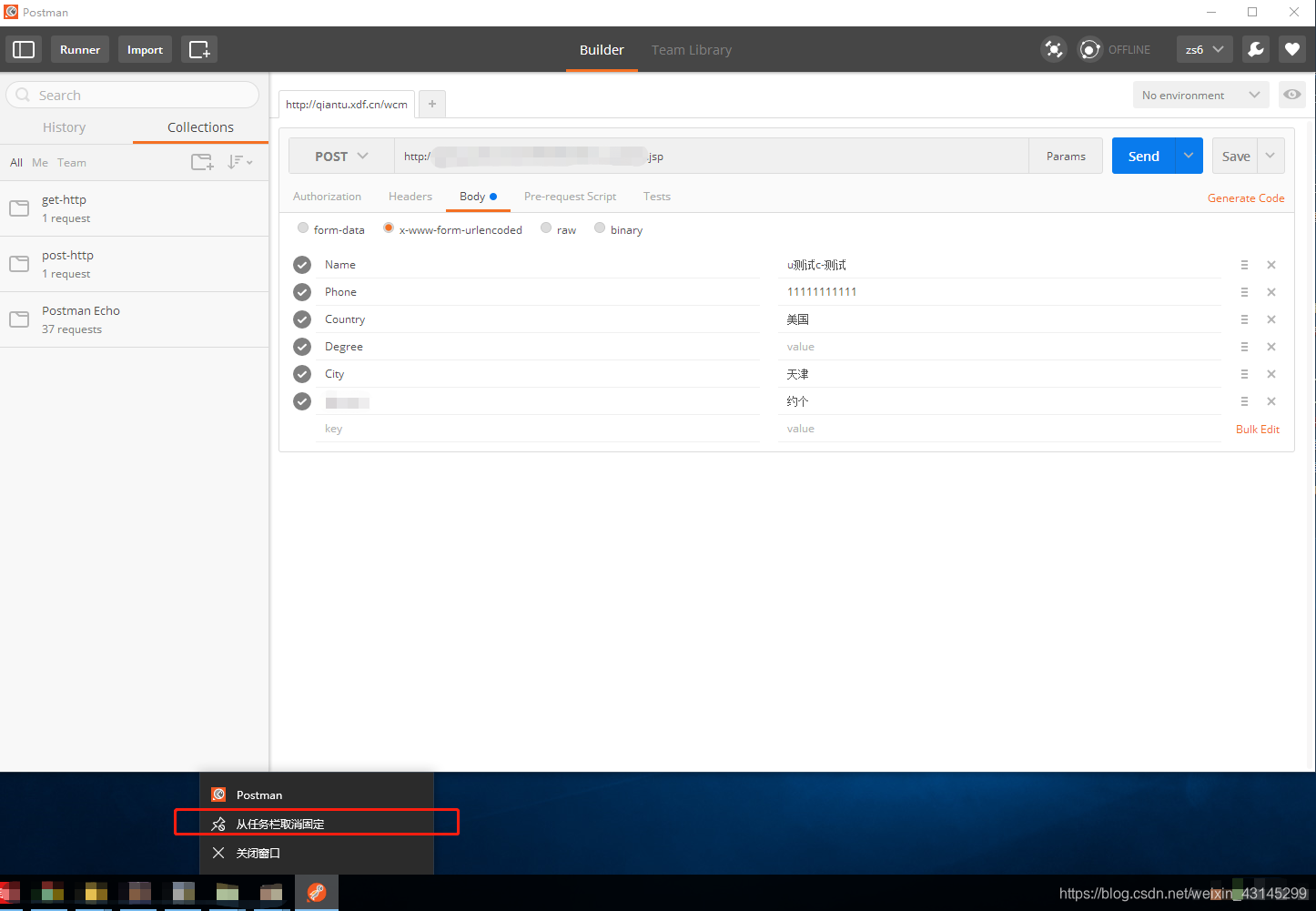Viewport: 1316px width, 911px height.
Task: Click the heart icon in header
Action: pyautogui.click(x=1292, y=49)
